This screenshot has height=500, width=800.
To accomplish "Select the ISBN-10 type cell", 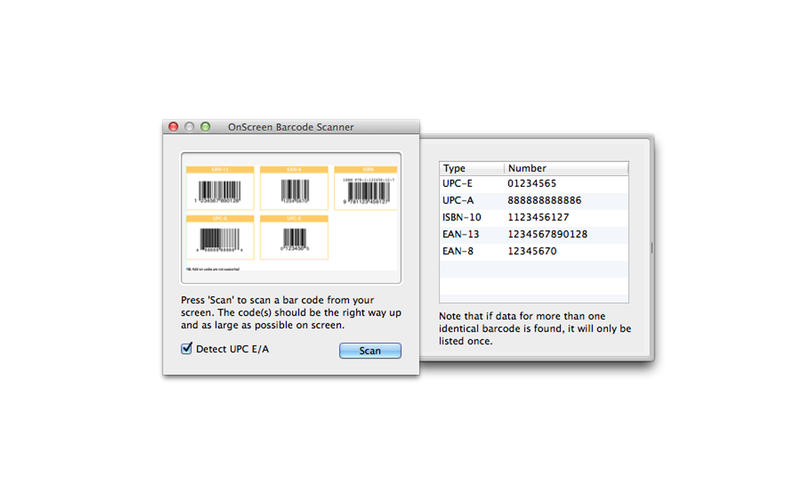I will pyautogui.click(x=462, y=217).
